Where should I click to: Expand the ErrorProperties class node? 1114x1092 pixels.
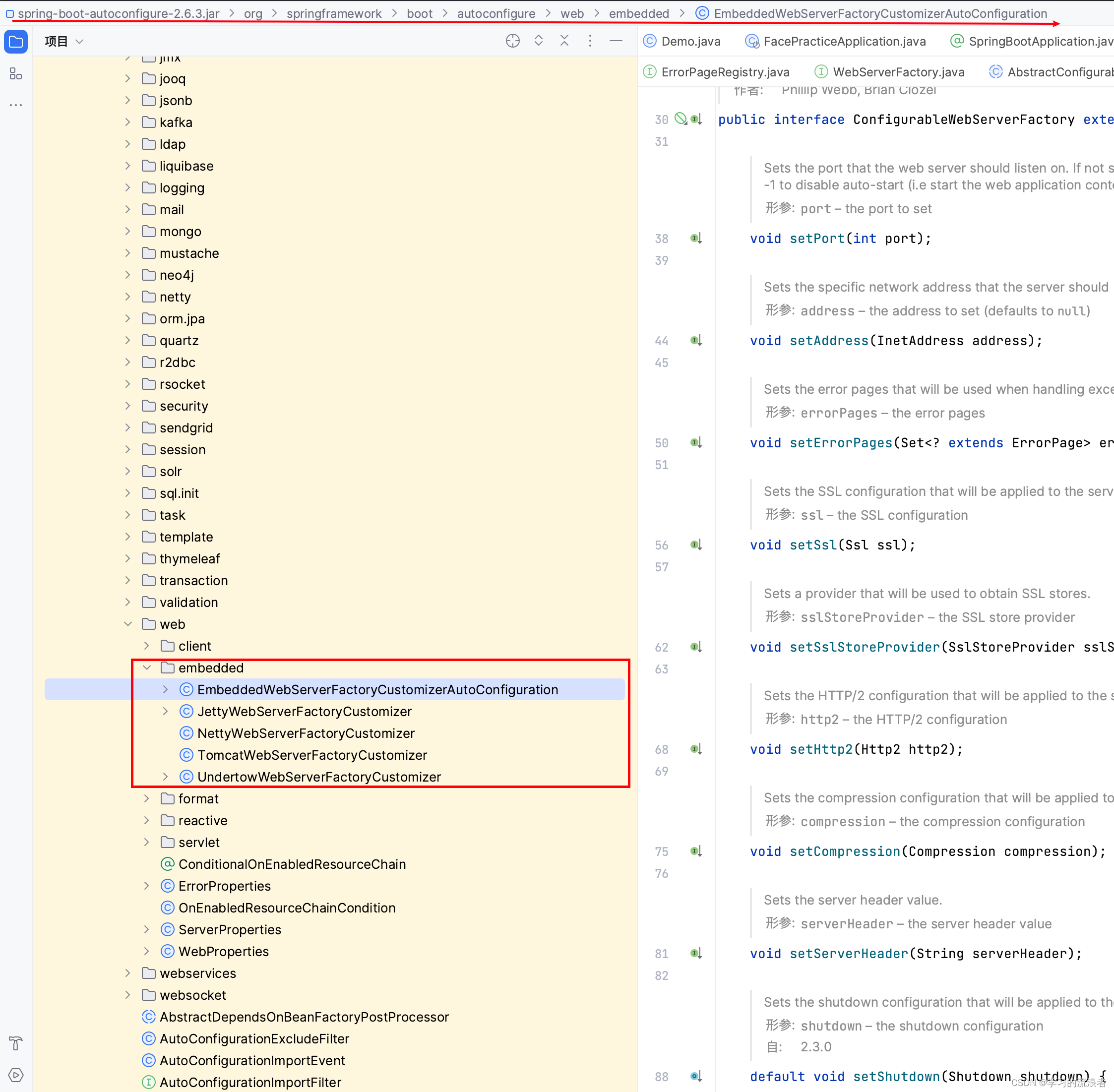point(147,886)
